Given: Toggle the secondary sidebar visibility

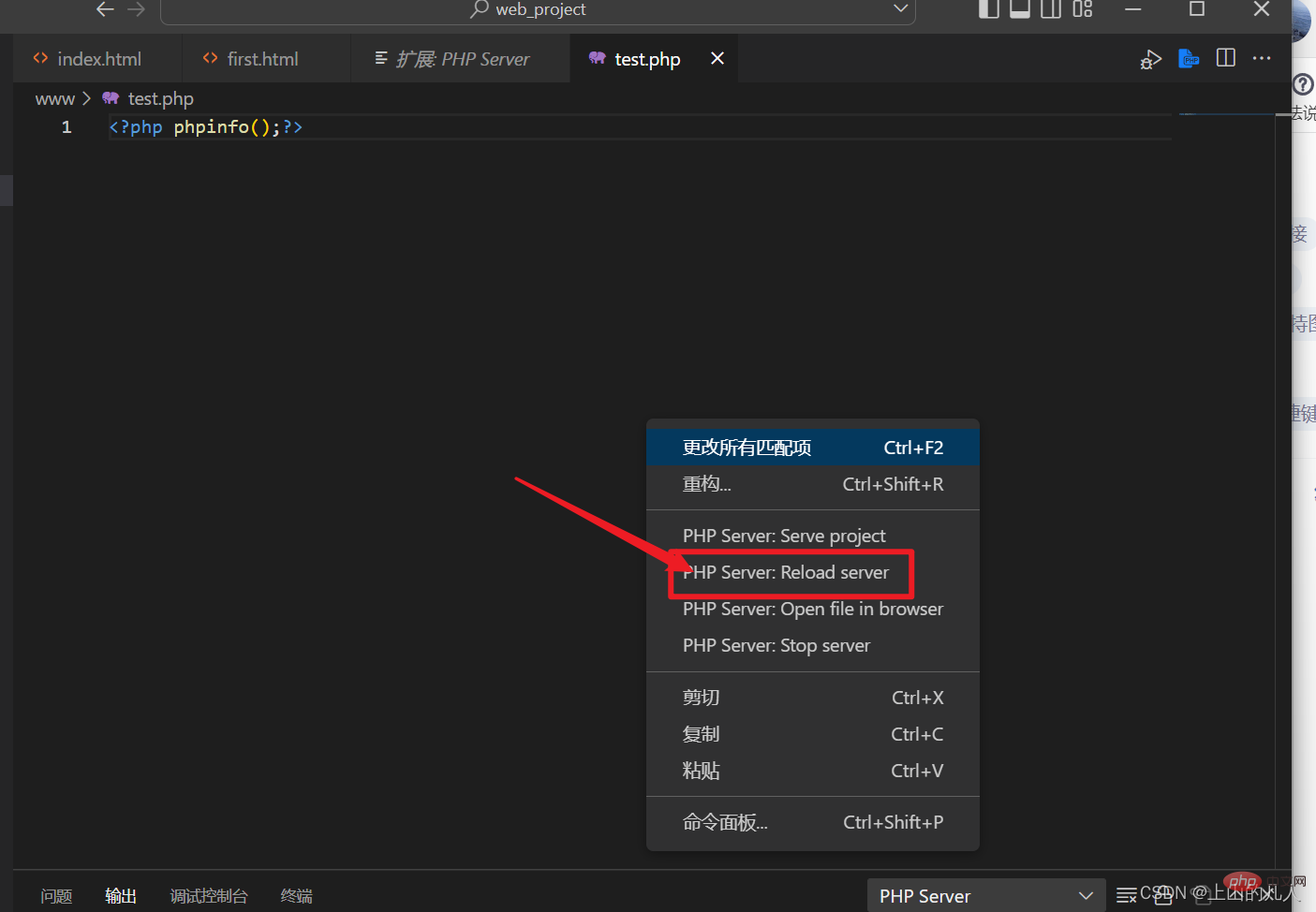Looking at the screenshot, I should [x=1051, y=9].
